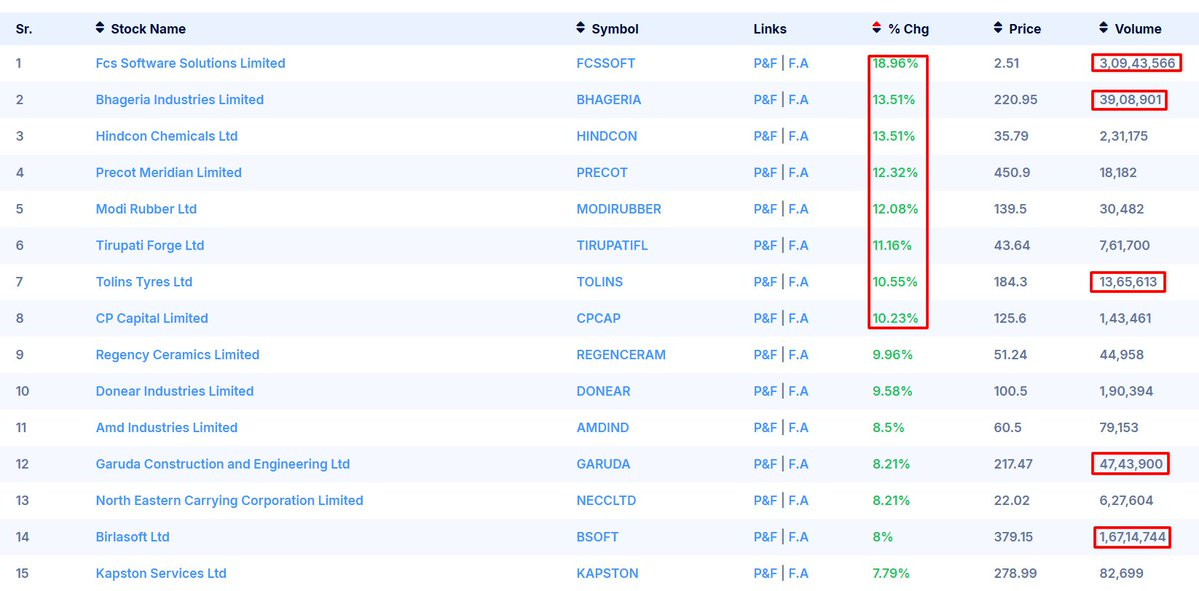This screenshot has width=1199, height=591.
Task: Open Hindcon Chemicals Ltd stock page
Action: coord(167,136)
